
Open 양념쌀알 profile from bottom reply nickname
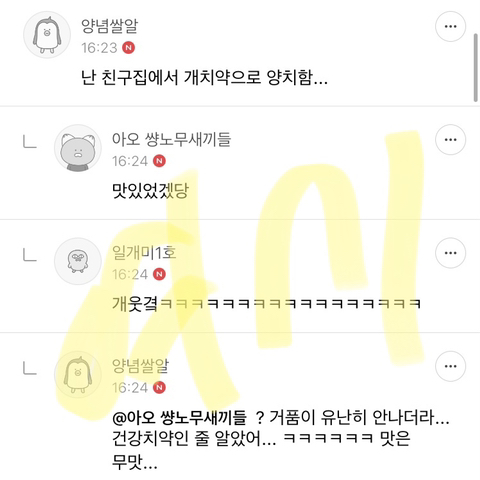[140, 366]
